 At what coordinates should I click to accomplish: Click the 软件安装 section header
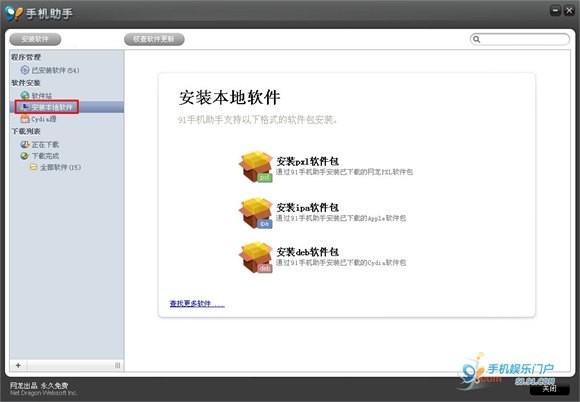(26, 83)
